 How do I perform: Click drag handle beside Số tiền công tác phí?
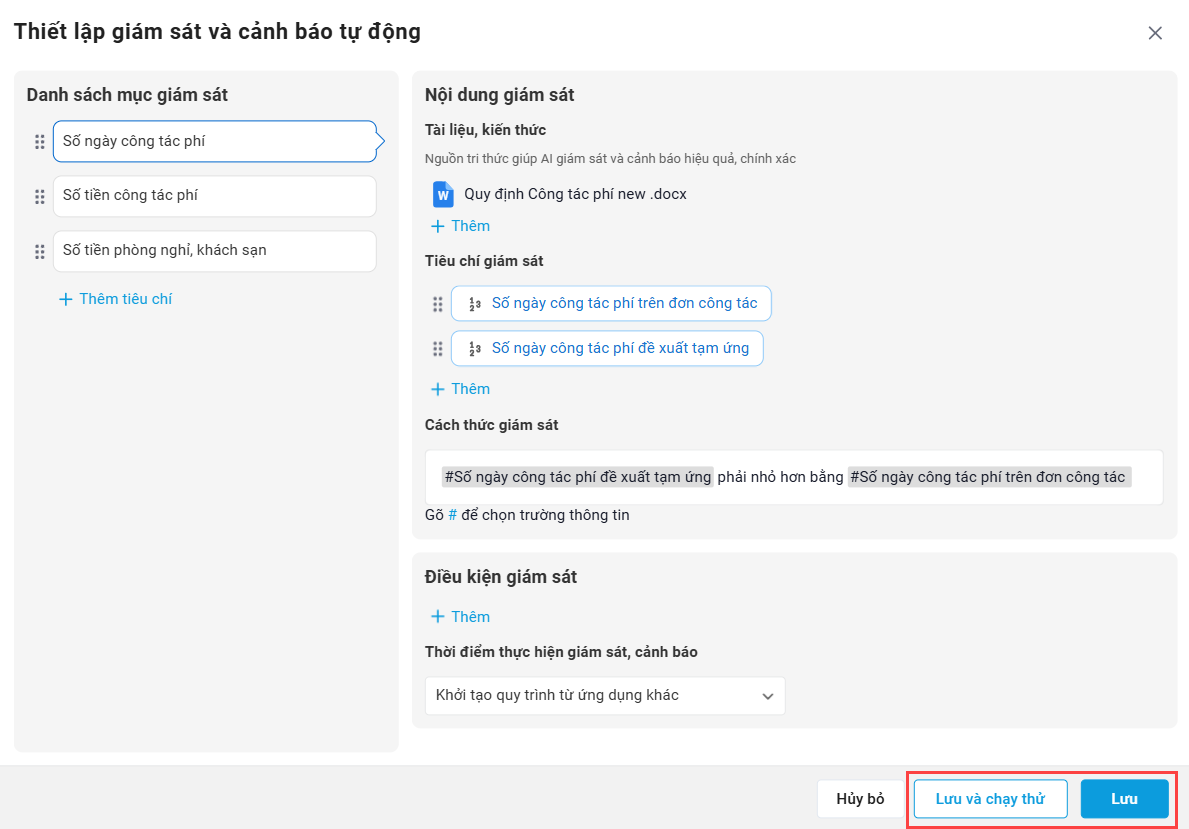click(x=40, y=196)
